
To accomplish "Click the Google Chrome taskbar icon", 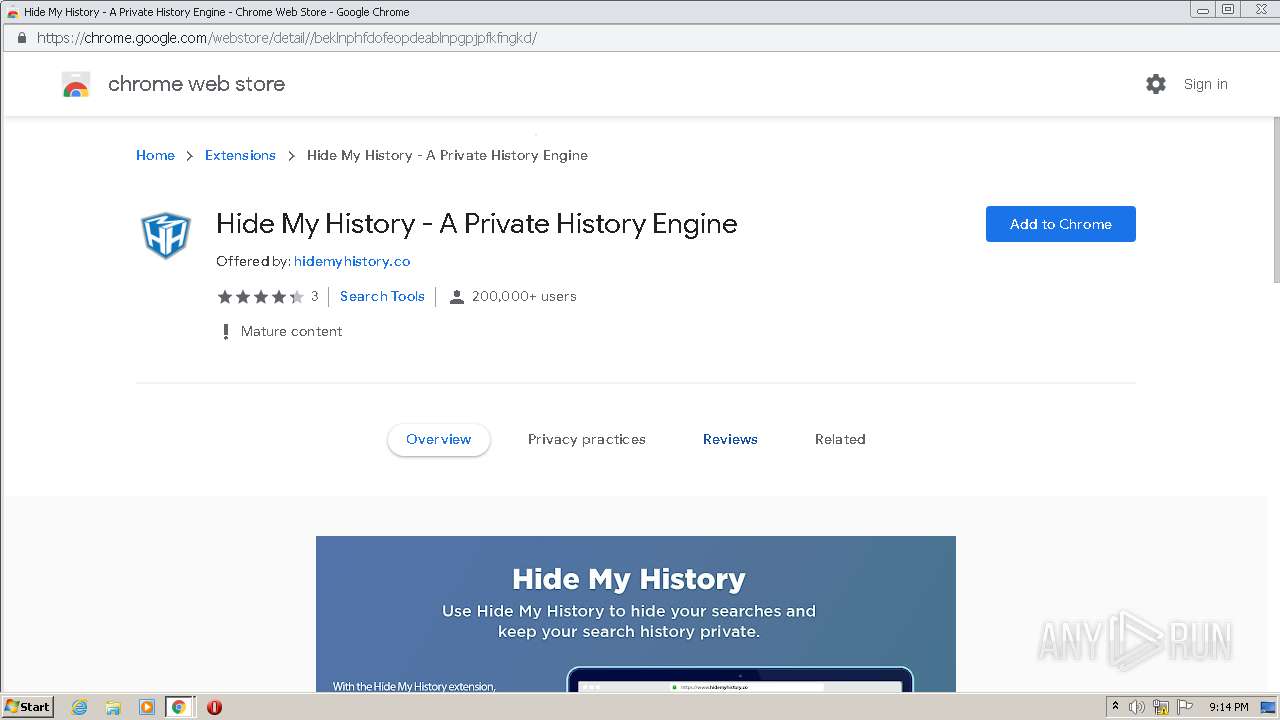I will [179, 707].
